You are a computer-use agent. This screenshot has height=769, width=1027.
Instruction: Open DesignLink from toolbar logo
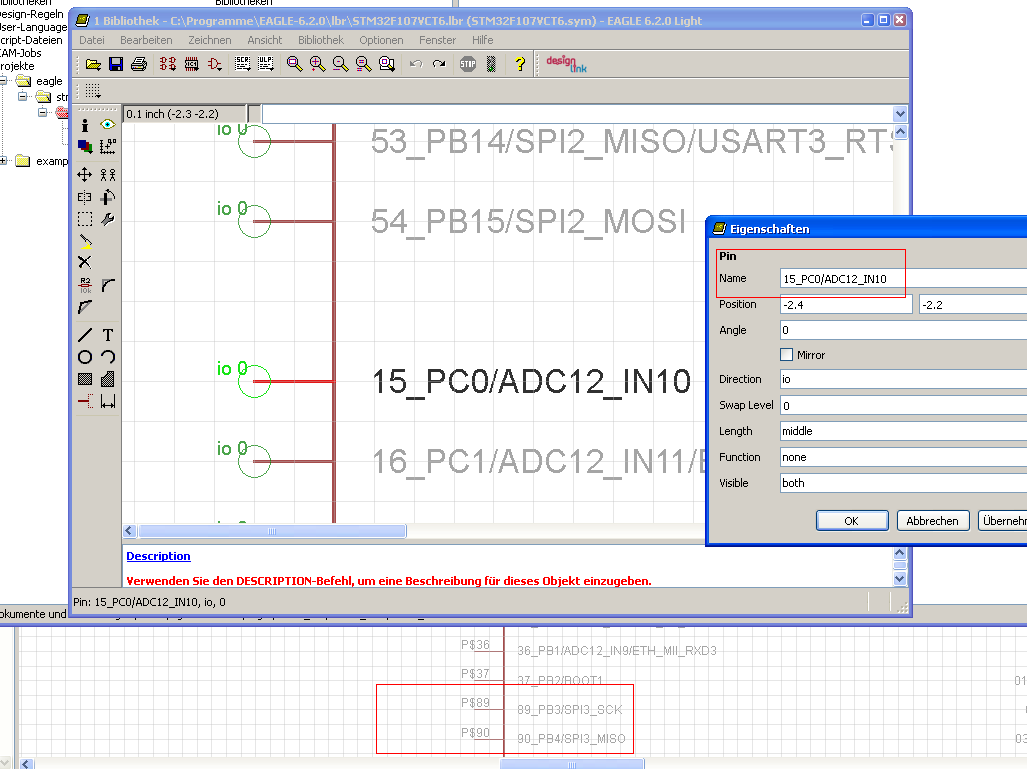(x=567, y=64)
